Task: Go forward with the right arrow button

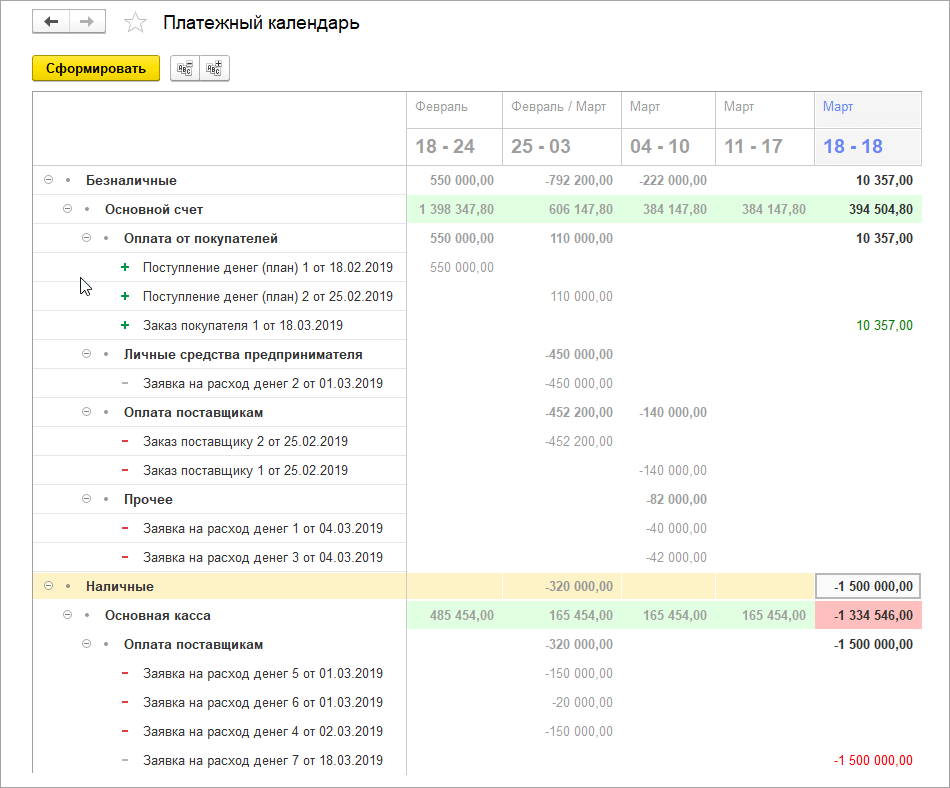Action: 87,22
